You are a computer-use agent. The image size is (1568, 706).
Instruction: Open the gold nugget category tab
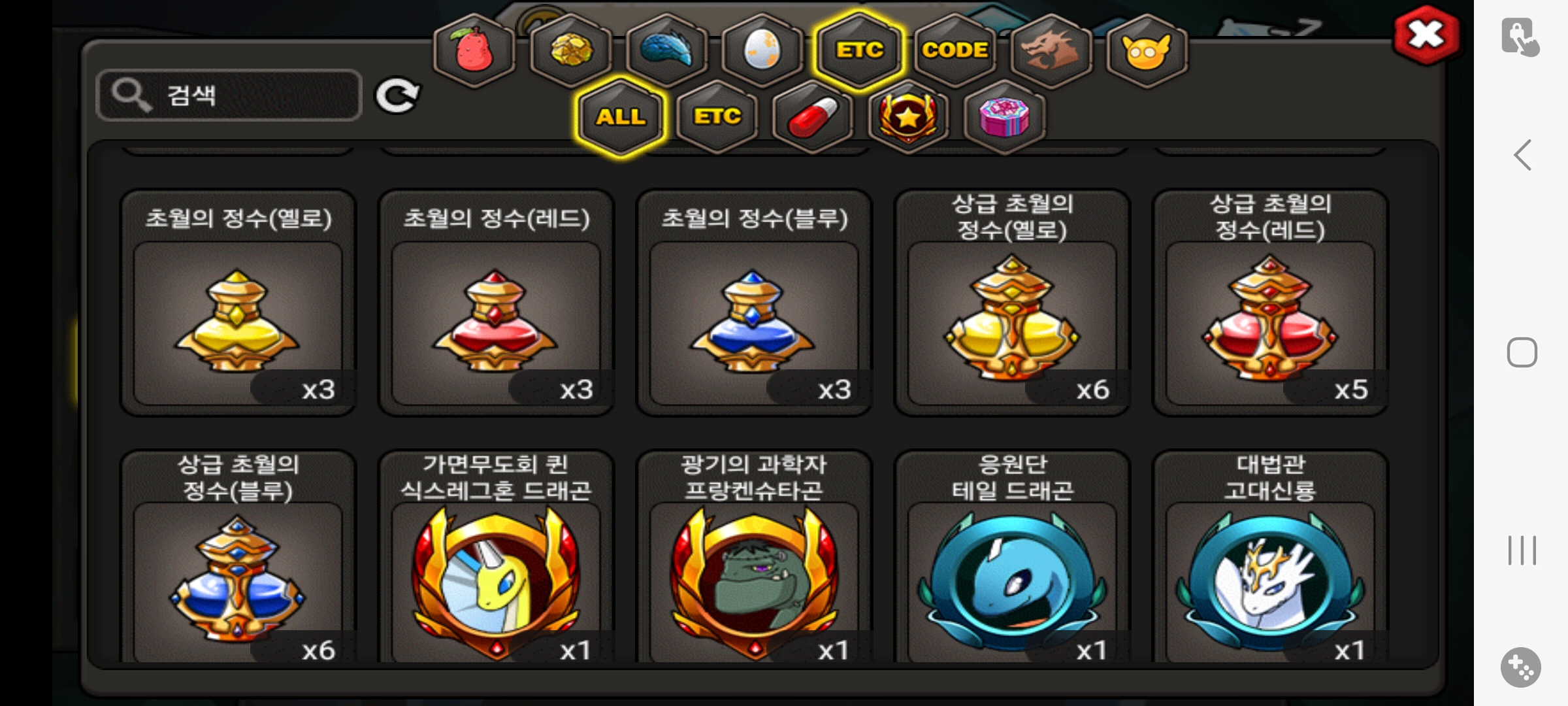point(571,50)
